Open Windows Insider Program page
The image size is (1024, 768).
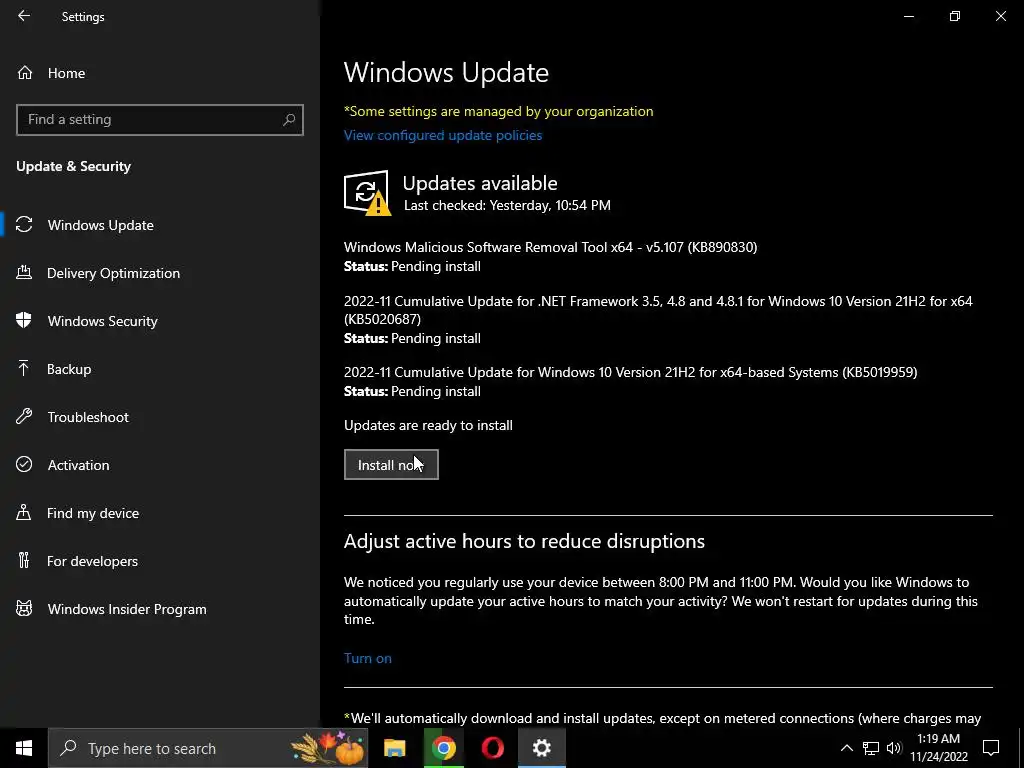[x=159, y=609]
